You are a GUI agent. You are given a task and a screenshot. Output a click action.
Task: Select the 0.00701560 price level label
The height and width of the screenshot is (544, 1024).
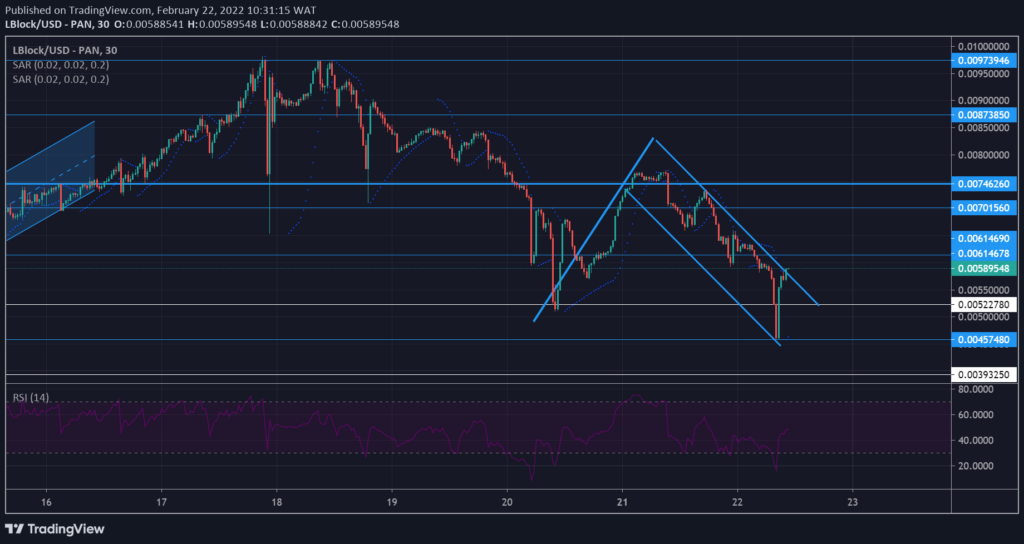(x=984, y=208)
